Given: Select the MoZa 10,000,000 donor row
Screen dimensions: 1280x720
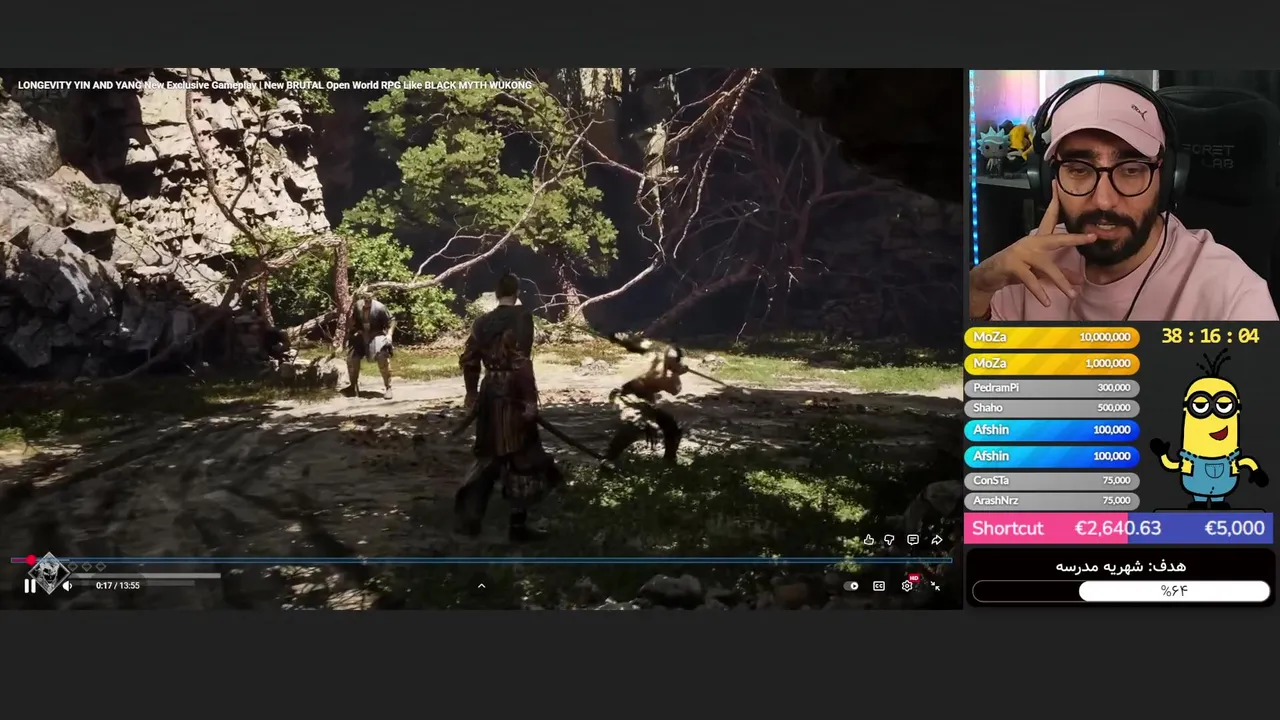Looking at the screenshot, I should click(1051, 338).
